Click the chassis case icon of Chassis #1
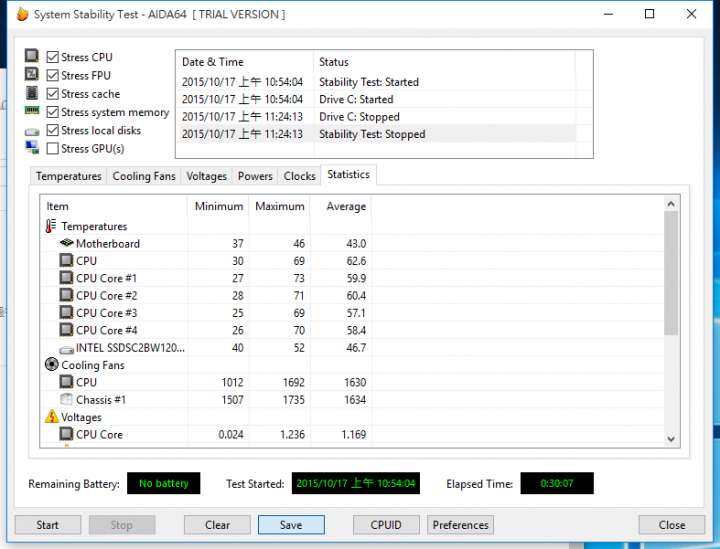Screen dimensions: 720x549 pos(67,399)
